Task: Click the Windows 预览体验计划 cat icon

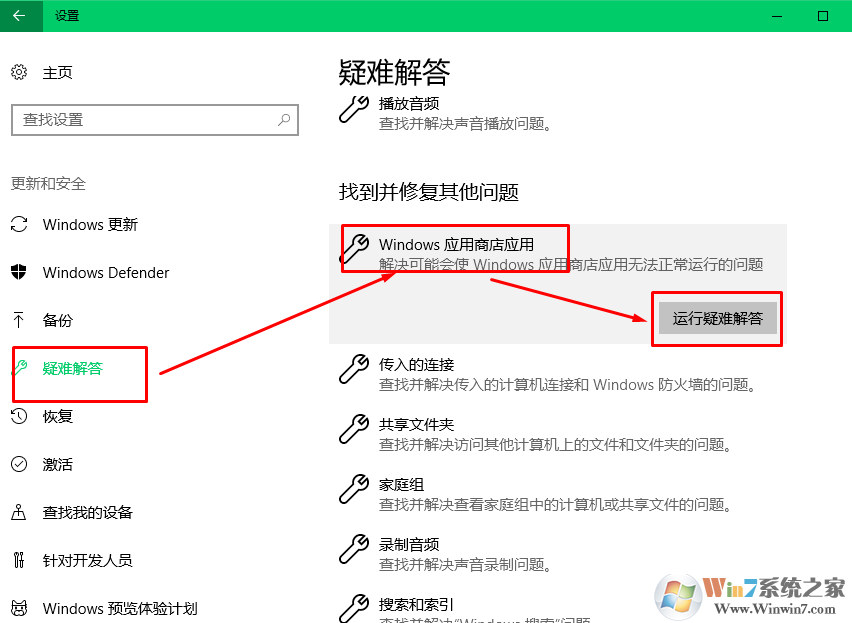Action: [19, 608]
